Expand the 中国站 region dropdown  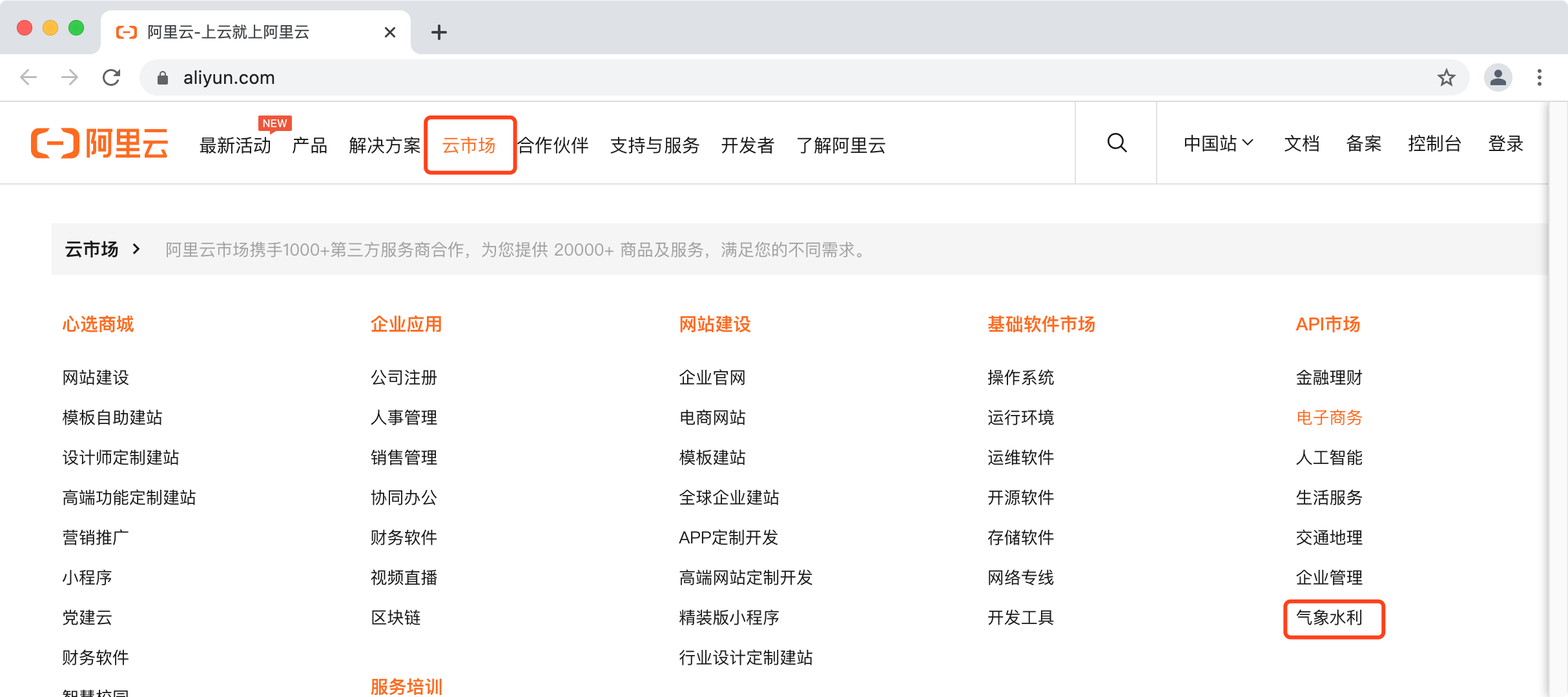(x=1218, y=143)
